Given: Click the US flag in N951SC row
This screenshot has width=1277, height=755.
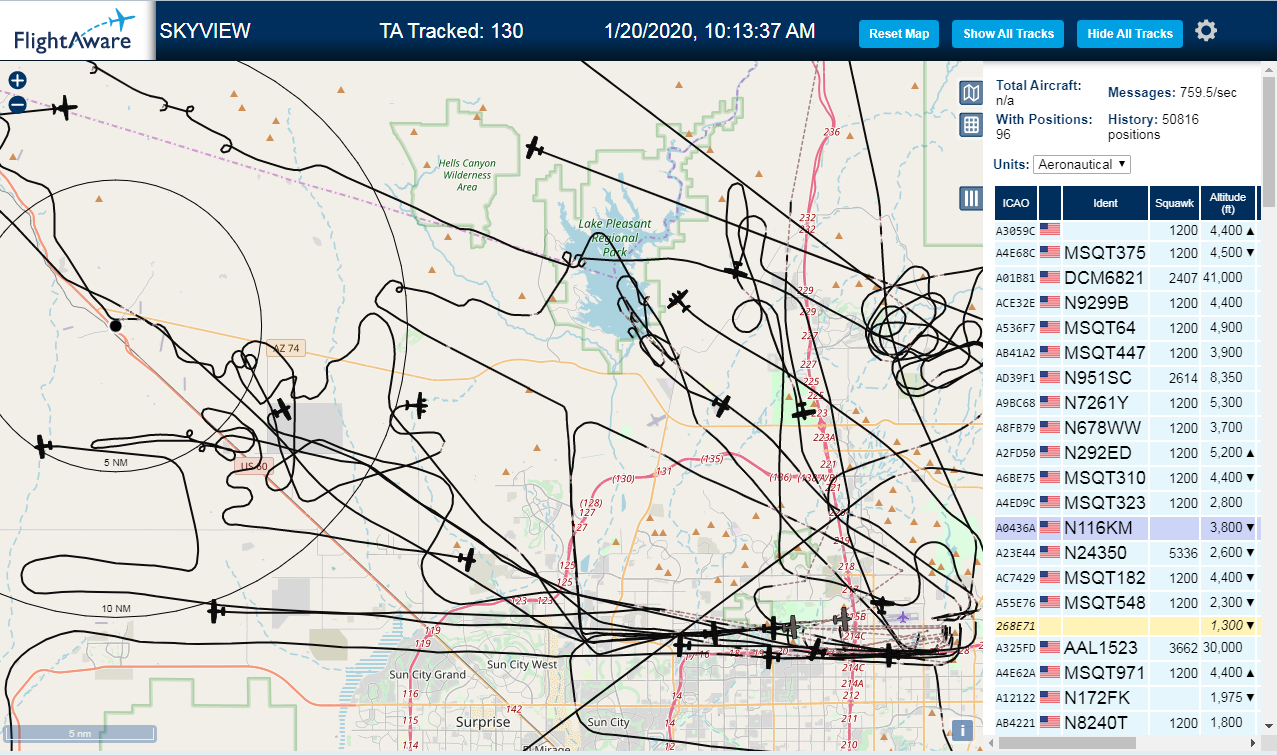Looking at the screenshot, I should coord(1049,377).
